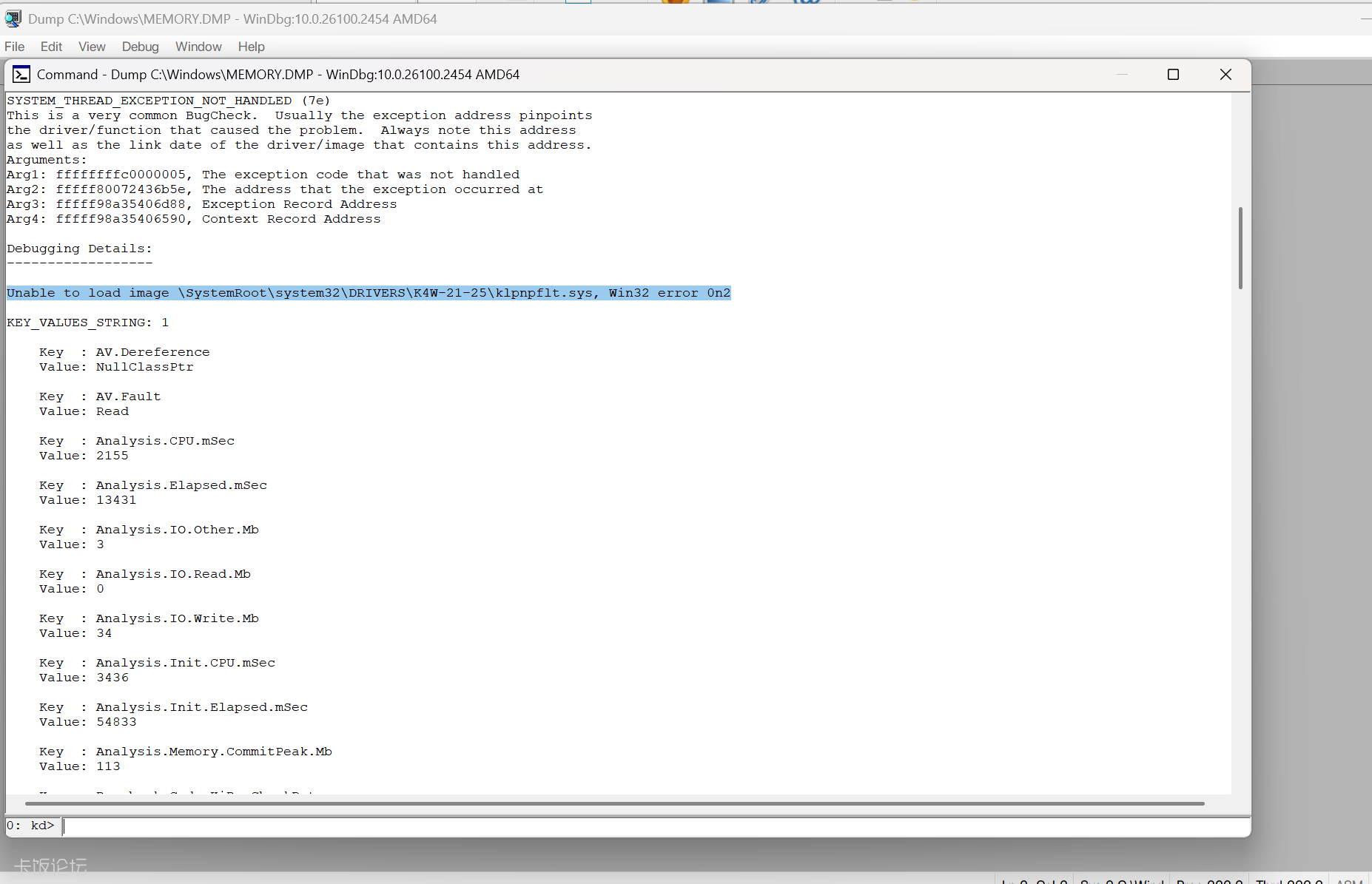Click the Analysis.IO.Other.Mb key line
The width and height of the screenshot is (1372, 884).
pyautogui.click(x=149, y=530)
